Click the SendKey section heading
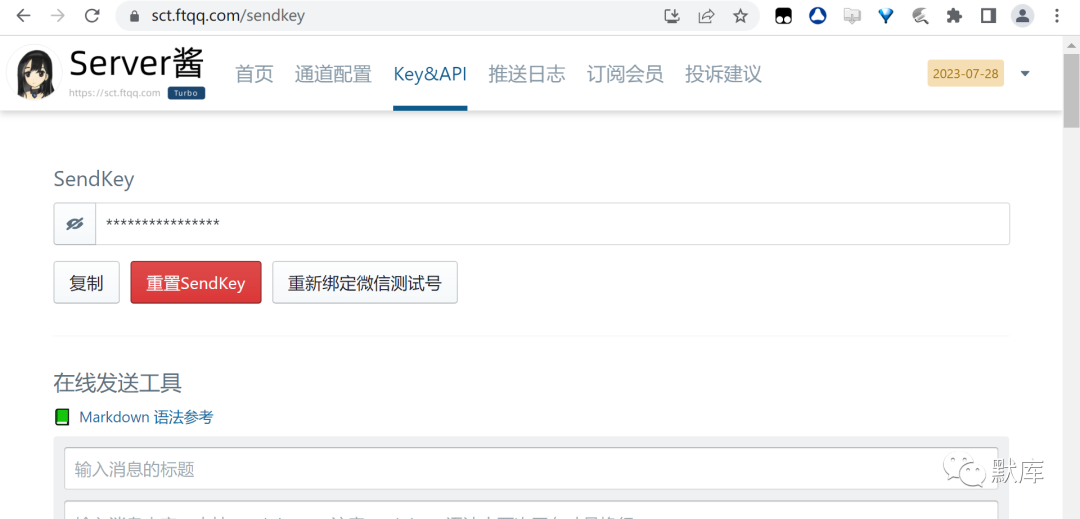This screenshot has height=519, width=1080. coord(94,180)
